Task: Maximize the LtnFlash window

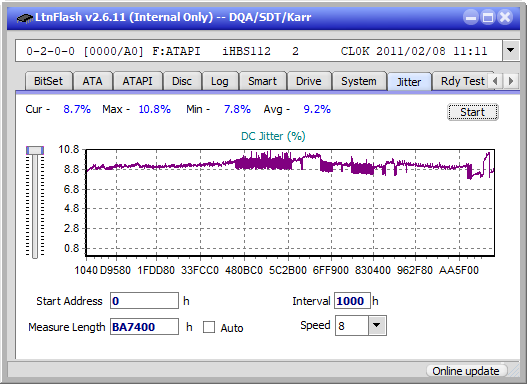Action: point(488,17)
